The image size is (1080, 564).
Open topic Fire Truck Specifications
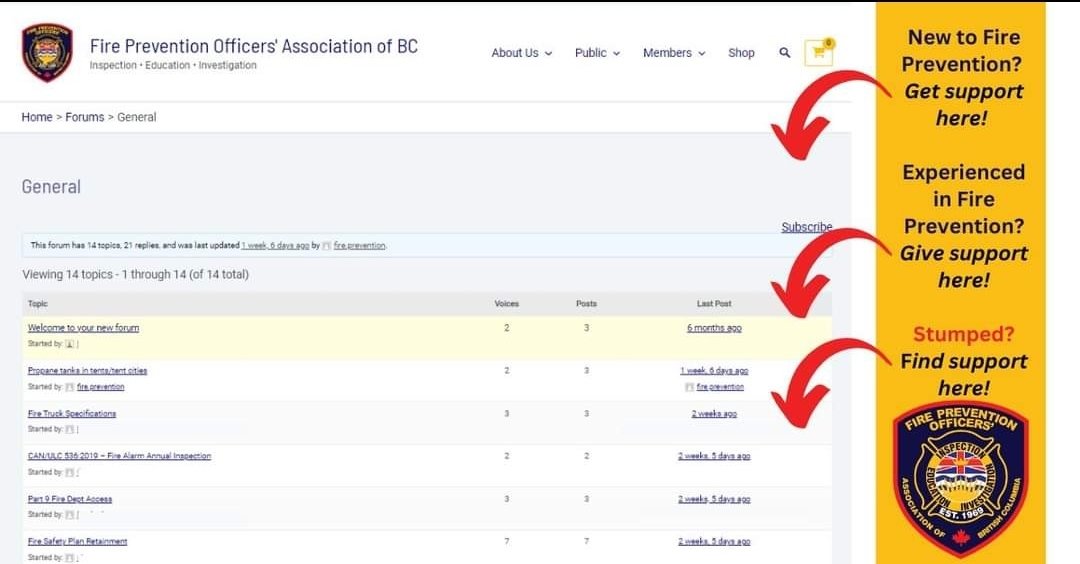pyautogui.click(x=72, y=413)
